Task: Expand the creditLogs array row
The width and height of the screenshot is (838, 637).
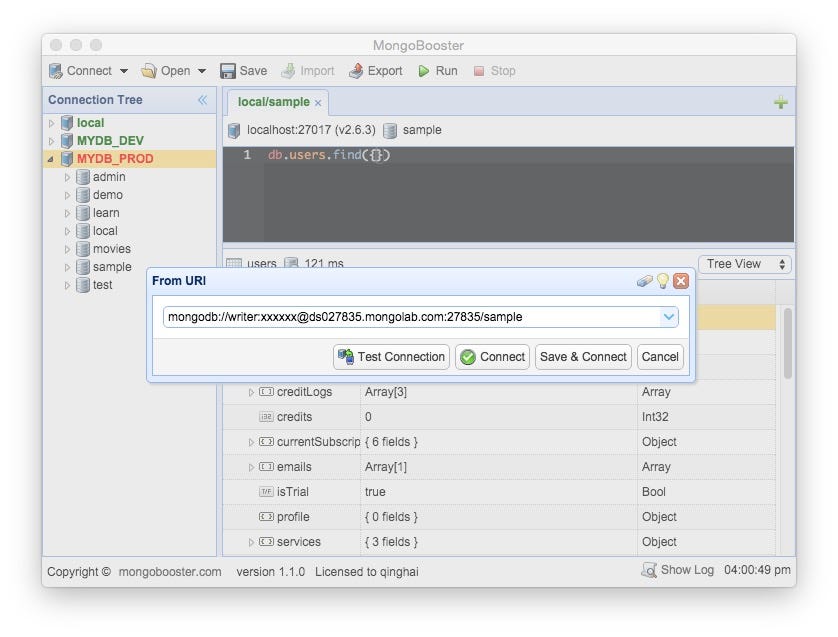Action: (251, 393)
